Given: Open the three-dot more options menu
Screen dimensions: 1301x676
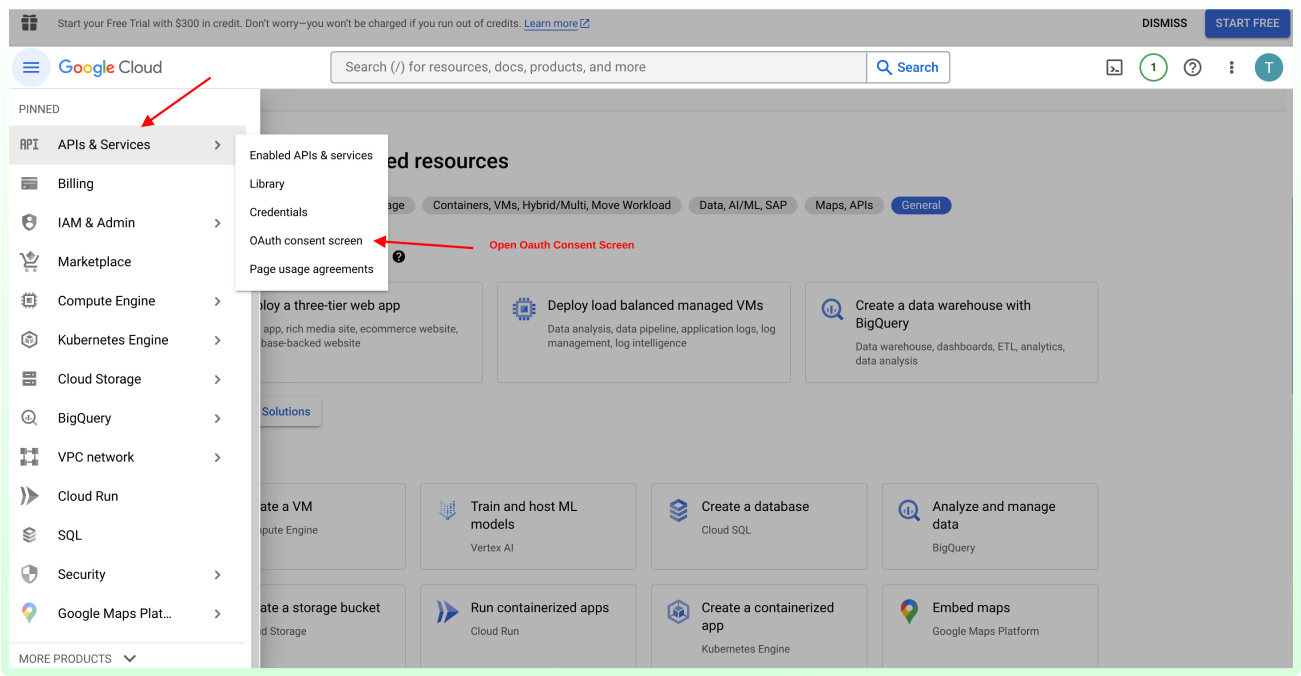Looking at the screenshot, I should coord(1231,67).
